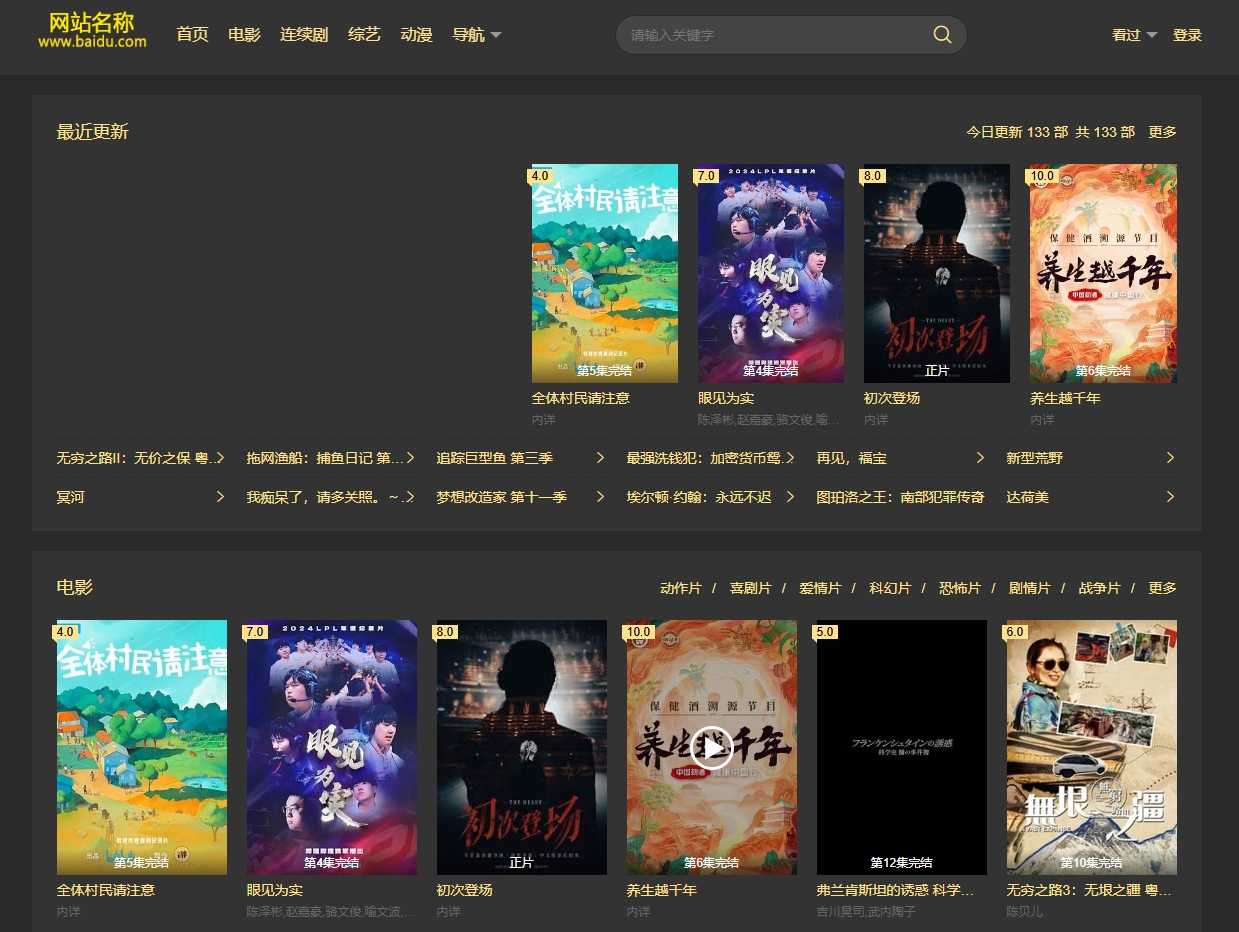Click the 养生越千年 title under 最近更新
The width and height of the screenshot is (1239, 932).
(x=1065, y=398)
